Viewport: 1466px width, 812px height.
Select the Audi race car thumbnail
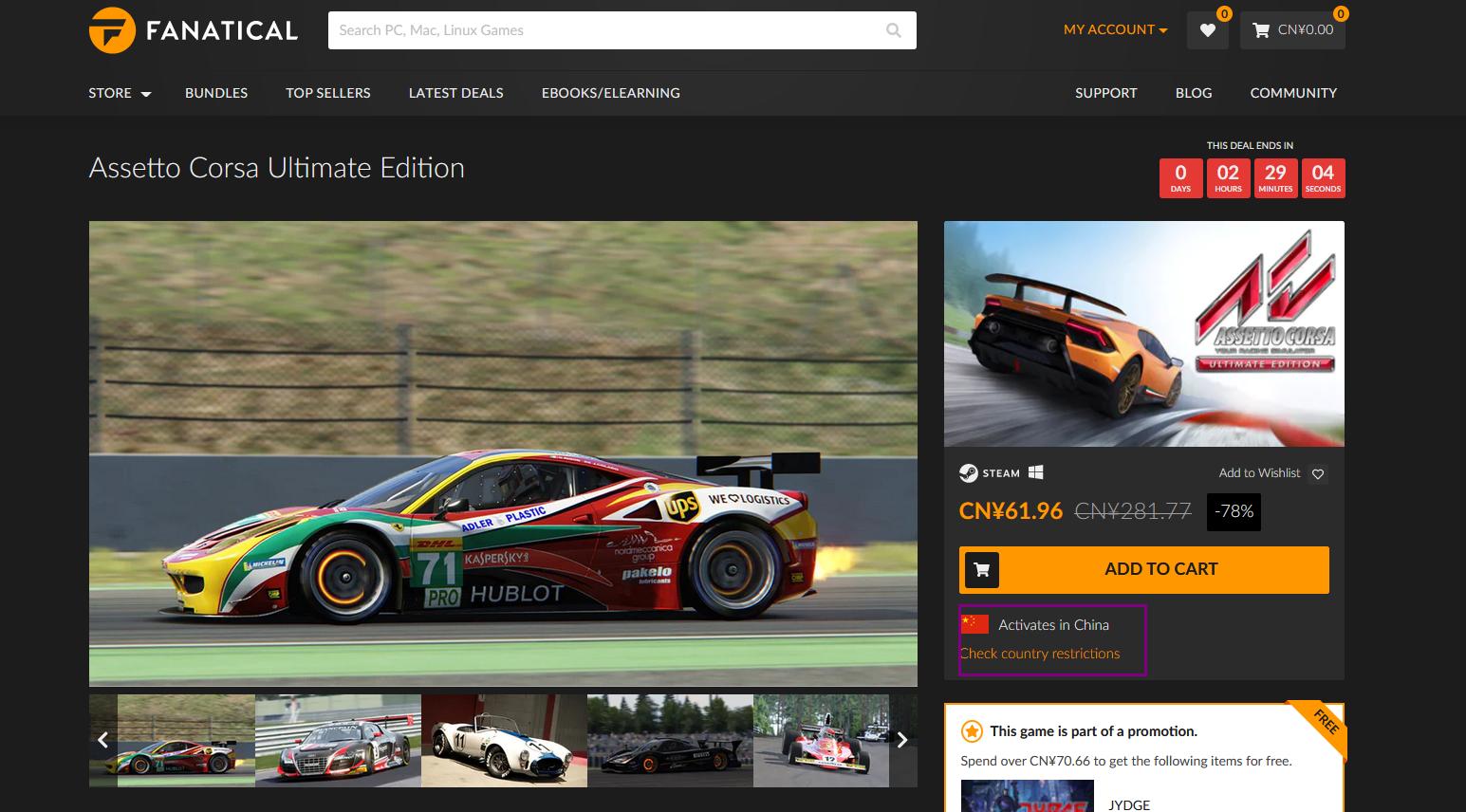coord(338,740)
